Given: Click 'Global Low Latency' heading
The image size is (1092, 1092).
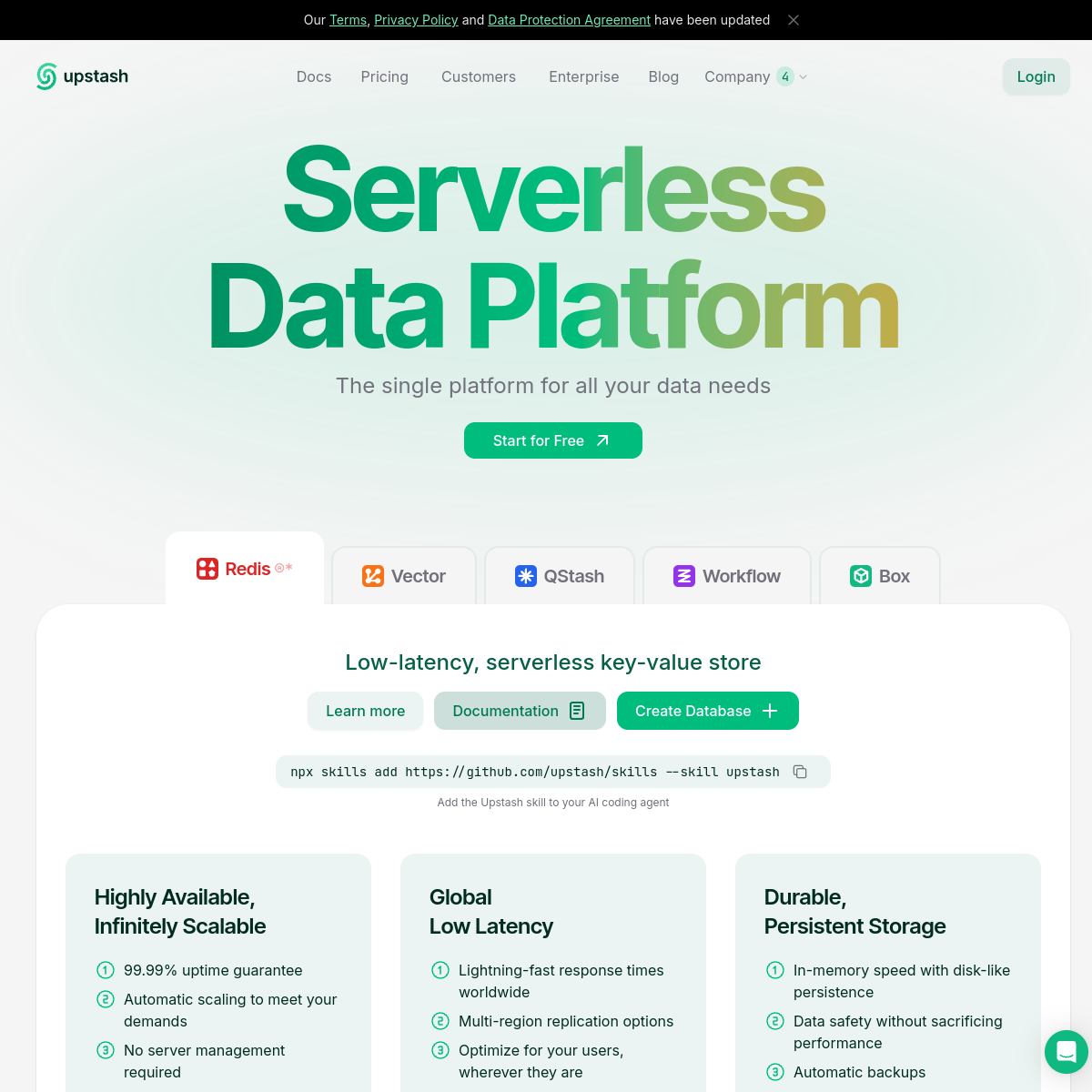Looking at the screenshot, I should (491, 912).
